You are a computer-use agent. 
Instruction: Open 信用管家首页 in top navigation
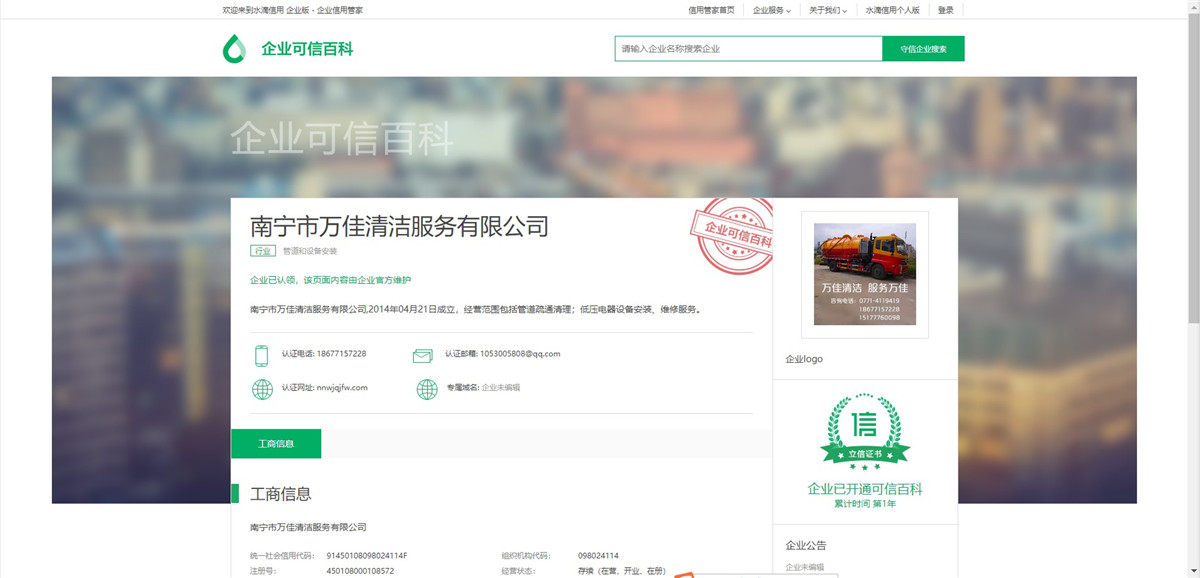pos(711,10)
